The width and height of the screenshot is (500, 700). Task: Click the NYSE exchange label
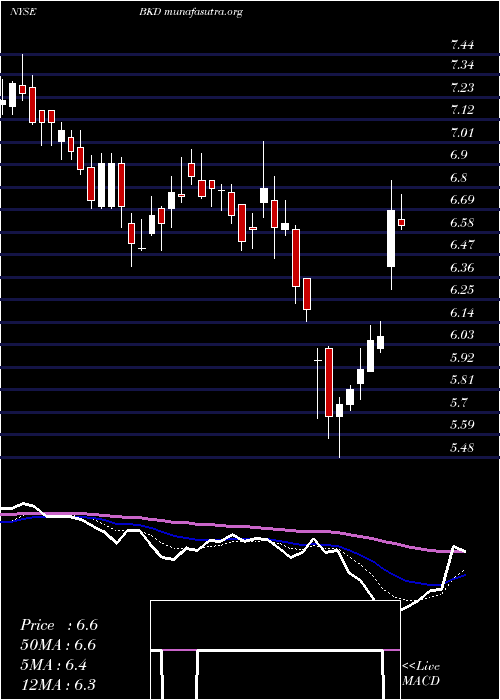23,12
